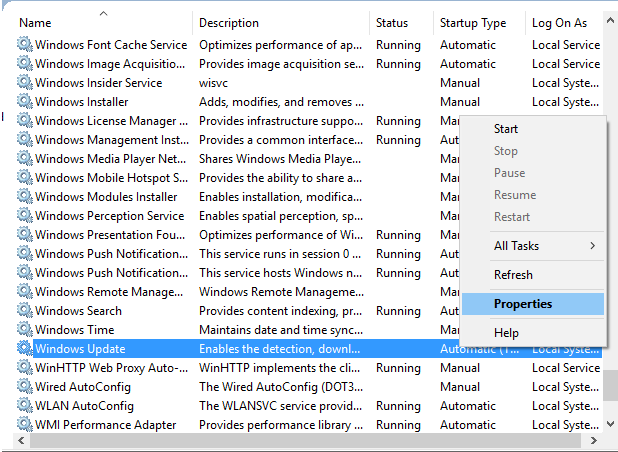Click gear icon of Windows Perception Service
Viewport: 618px width, 452px height.
[25, 215]
